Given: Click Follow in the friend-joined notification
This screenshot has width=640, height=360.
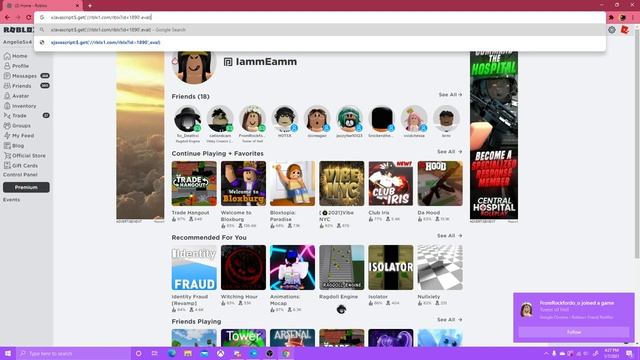Looking at the screenshot, I should tap(573, 332).
